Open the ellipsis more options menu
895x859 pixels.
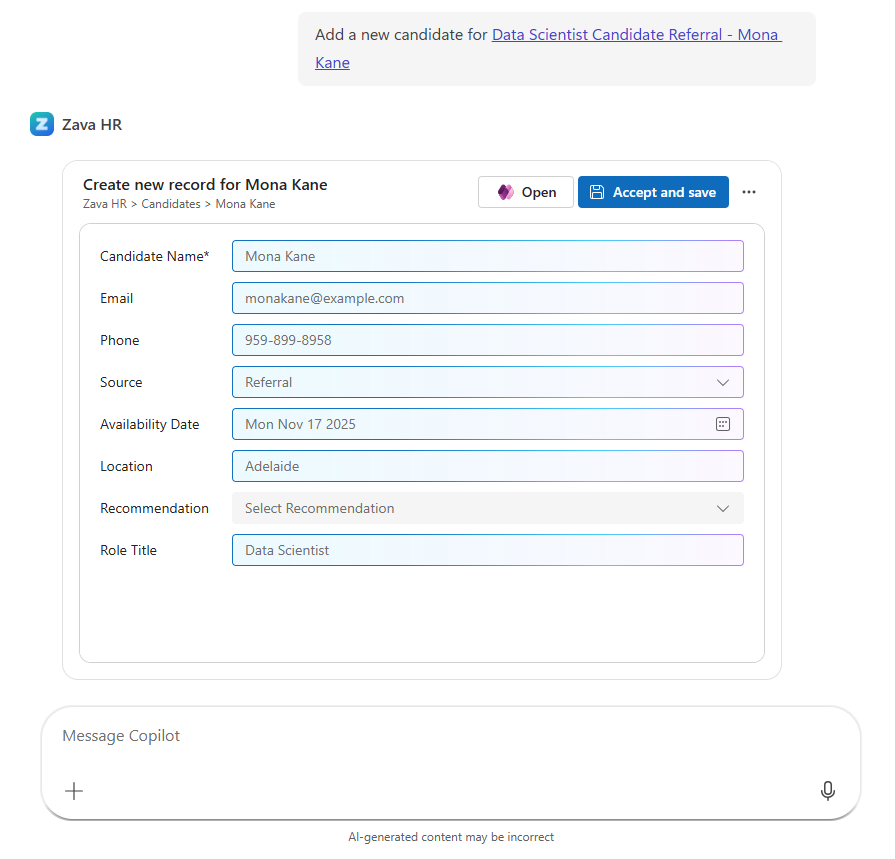749,192
